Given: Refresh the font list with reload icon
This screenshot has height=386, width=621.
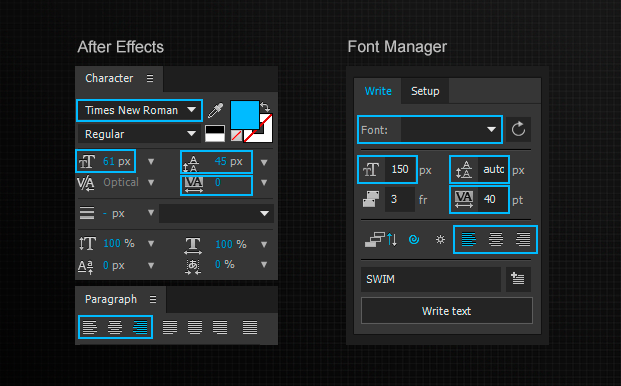Looking at the screenshot, I should pyautogui.click(x=518, y=129).
